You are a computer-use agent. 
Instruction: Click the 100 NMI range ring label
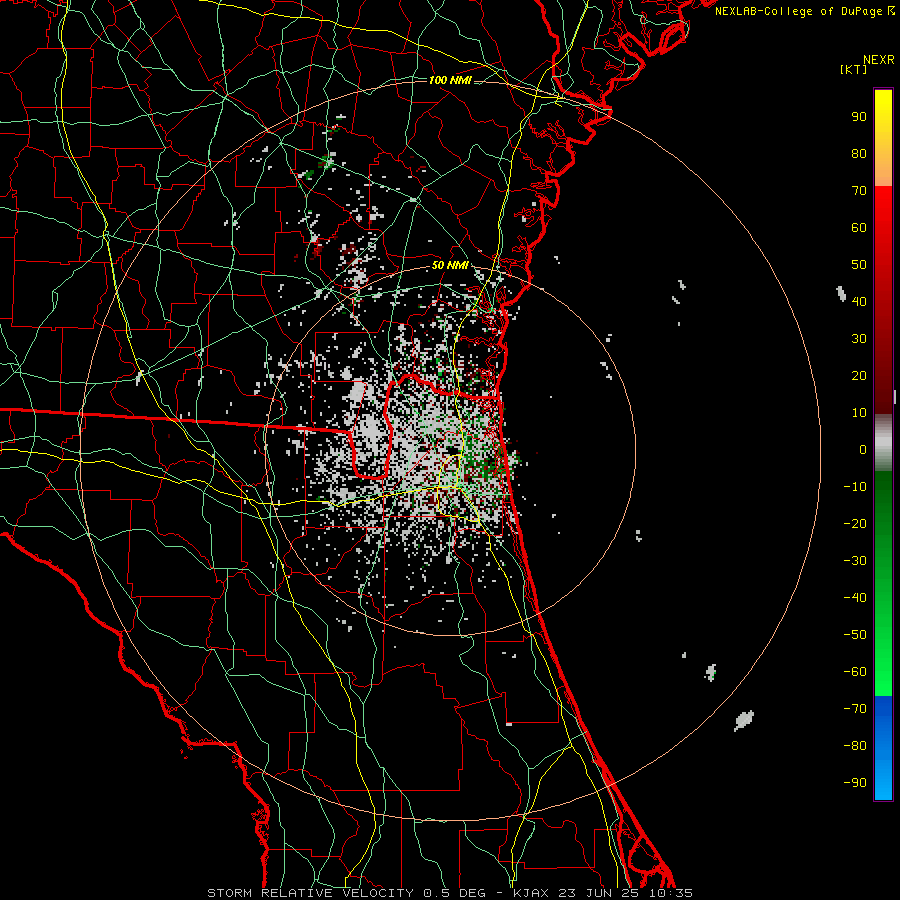[x=450, y=80]
